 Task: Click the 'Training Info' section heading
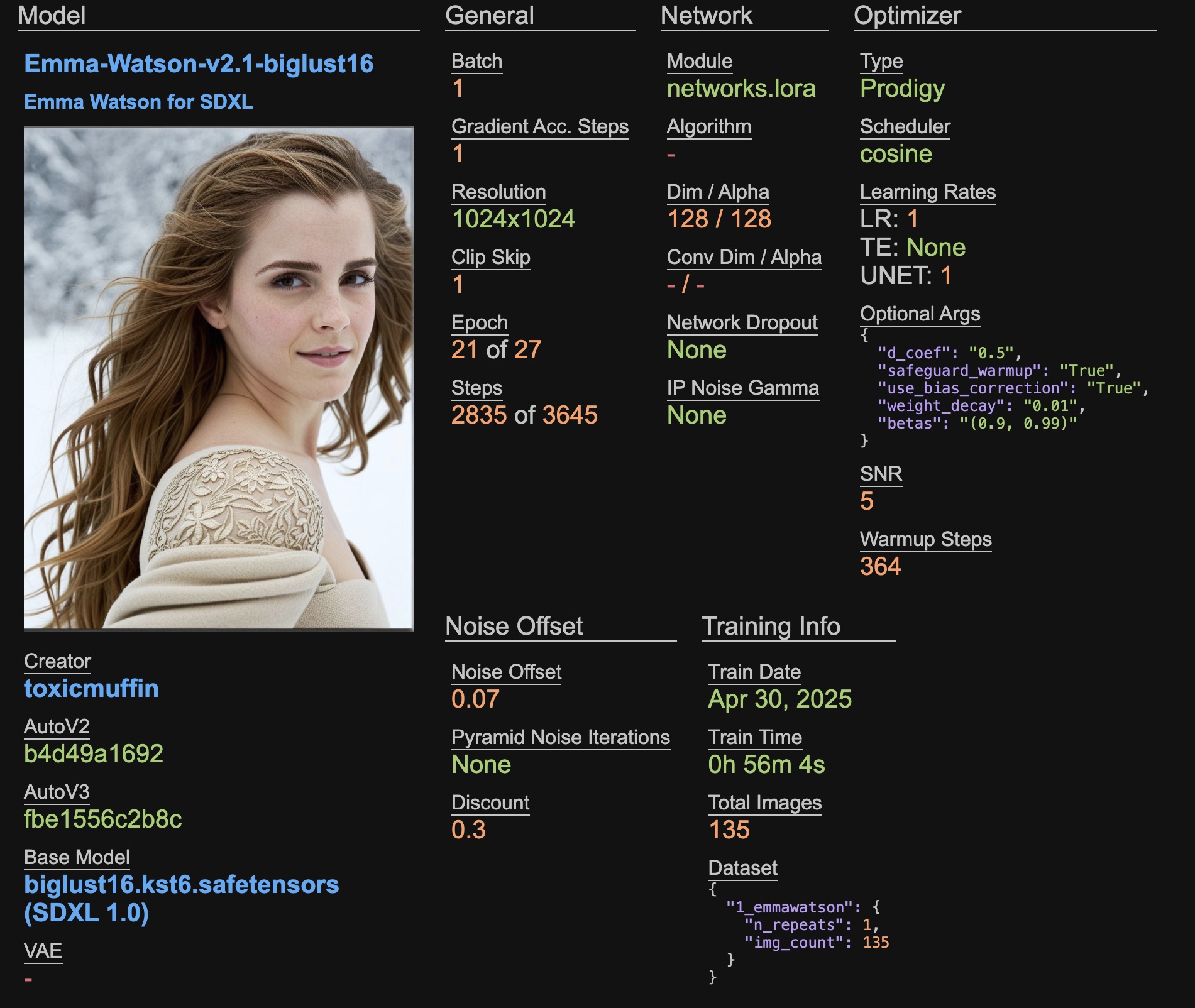[771, 626]
